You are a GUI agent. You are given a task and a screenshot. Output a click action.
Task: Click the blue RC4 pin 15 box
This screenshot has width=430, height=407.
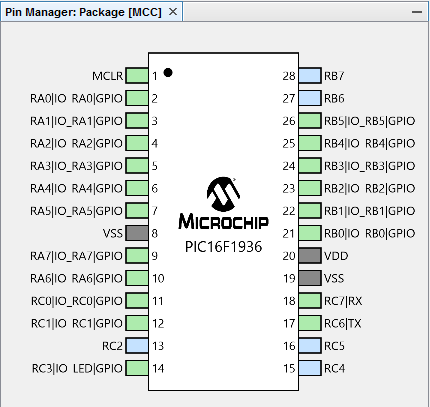310,368
